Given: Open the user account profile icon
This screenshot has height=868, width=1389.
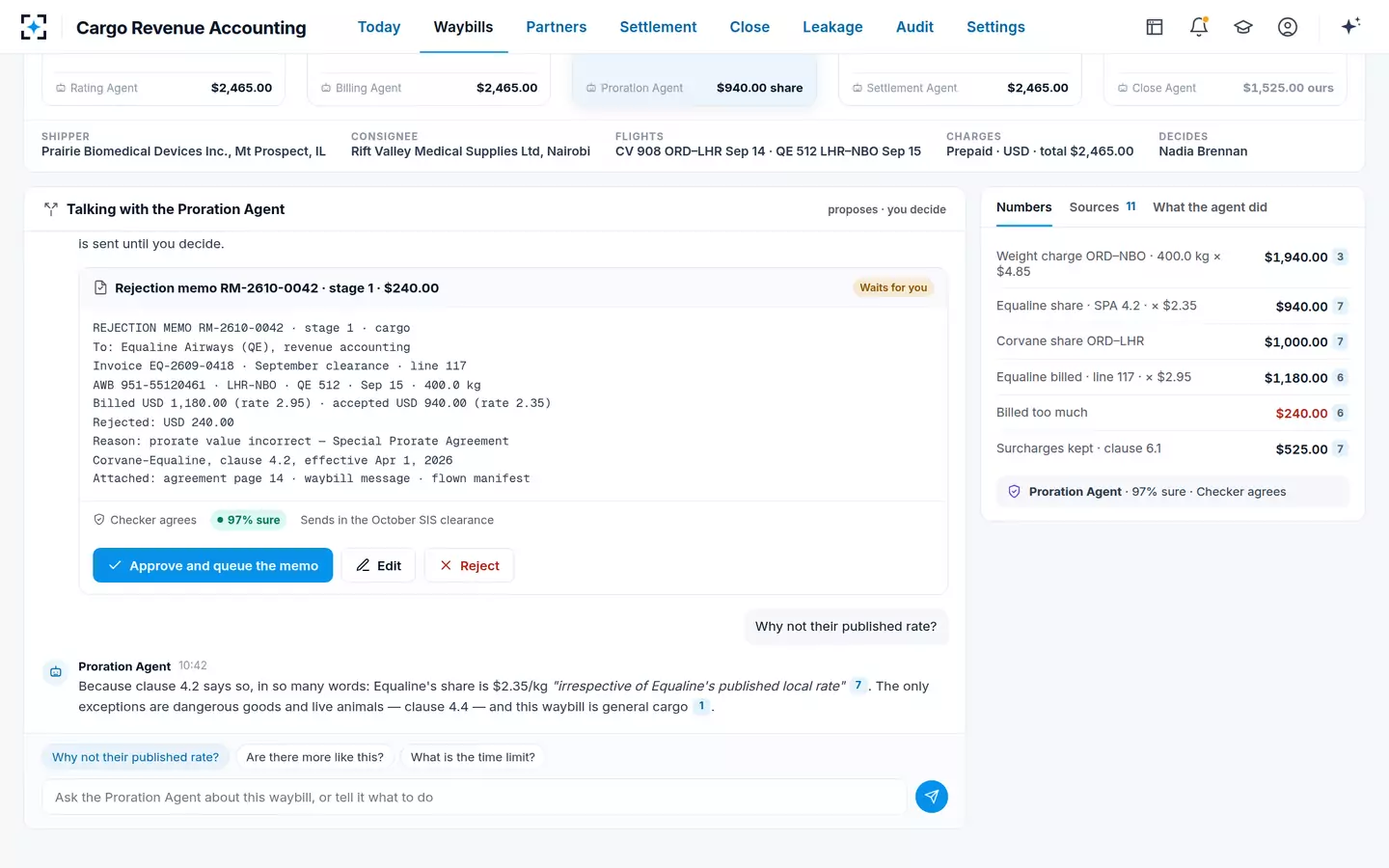Looking at the screenshot, I should (1288, 27).
